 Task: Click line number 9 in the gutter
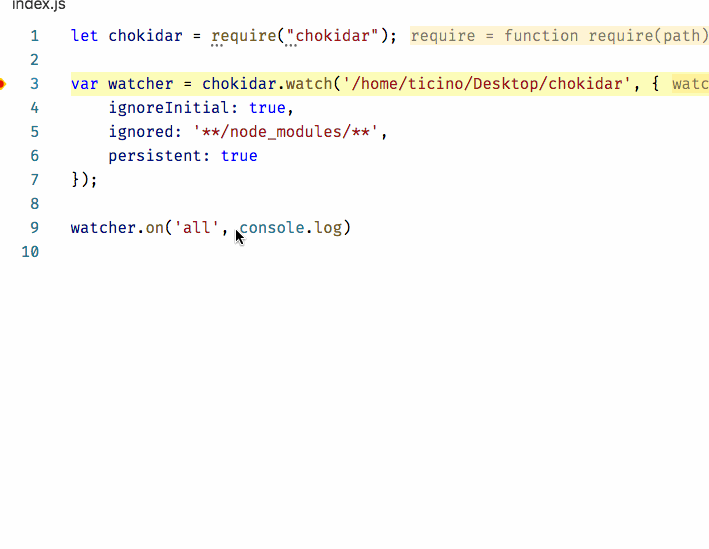35,227
